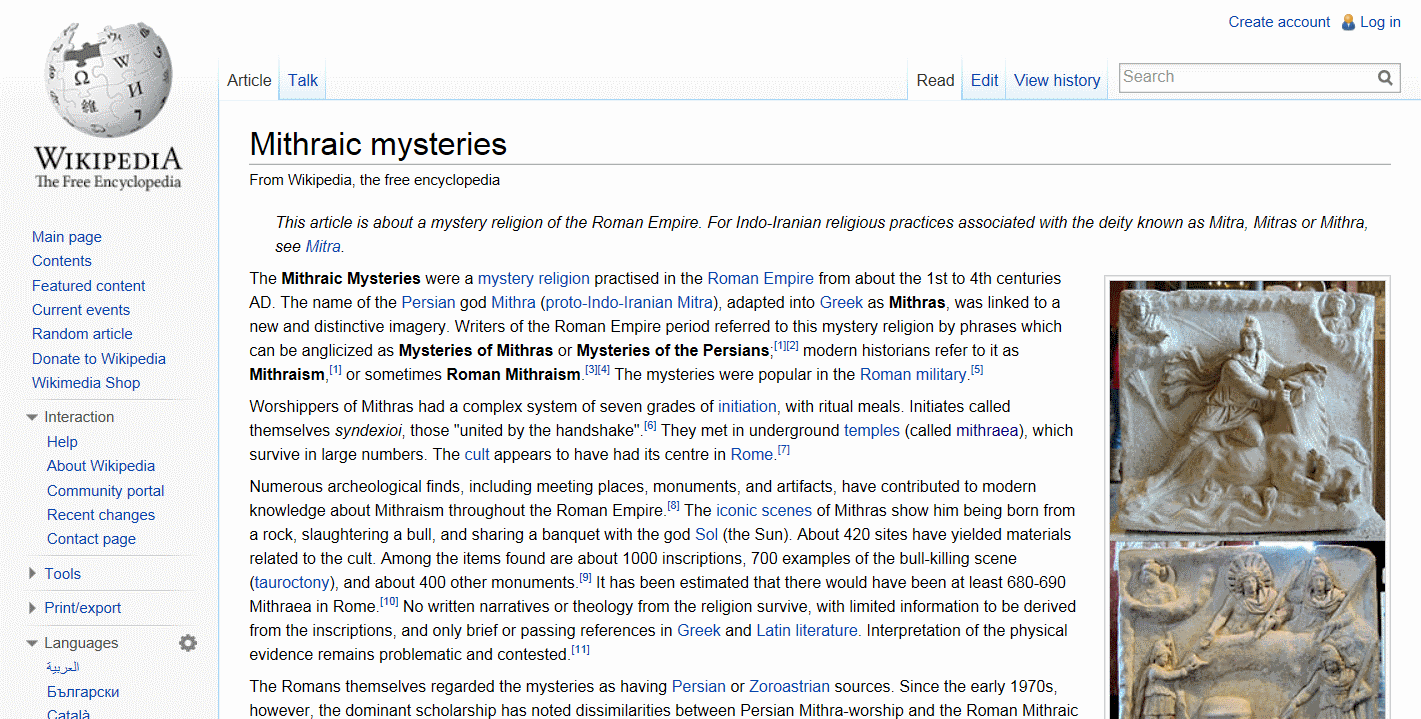The width and height of the screenshot is (1421, 719).
Task: Follow the Persian link near Mithra
Action: point(428,302)
